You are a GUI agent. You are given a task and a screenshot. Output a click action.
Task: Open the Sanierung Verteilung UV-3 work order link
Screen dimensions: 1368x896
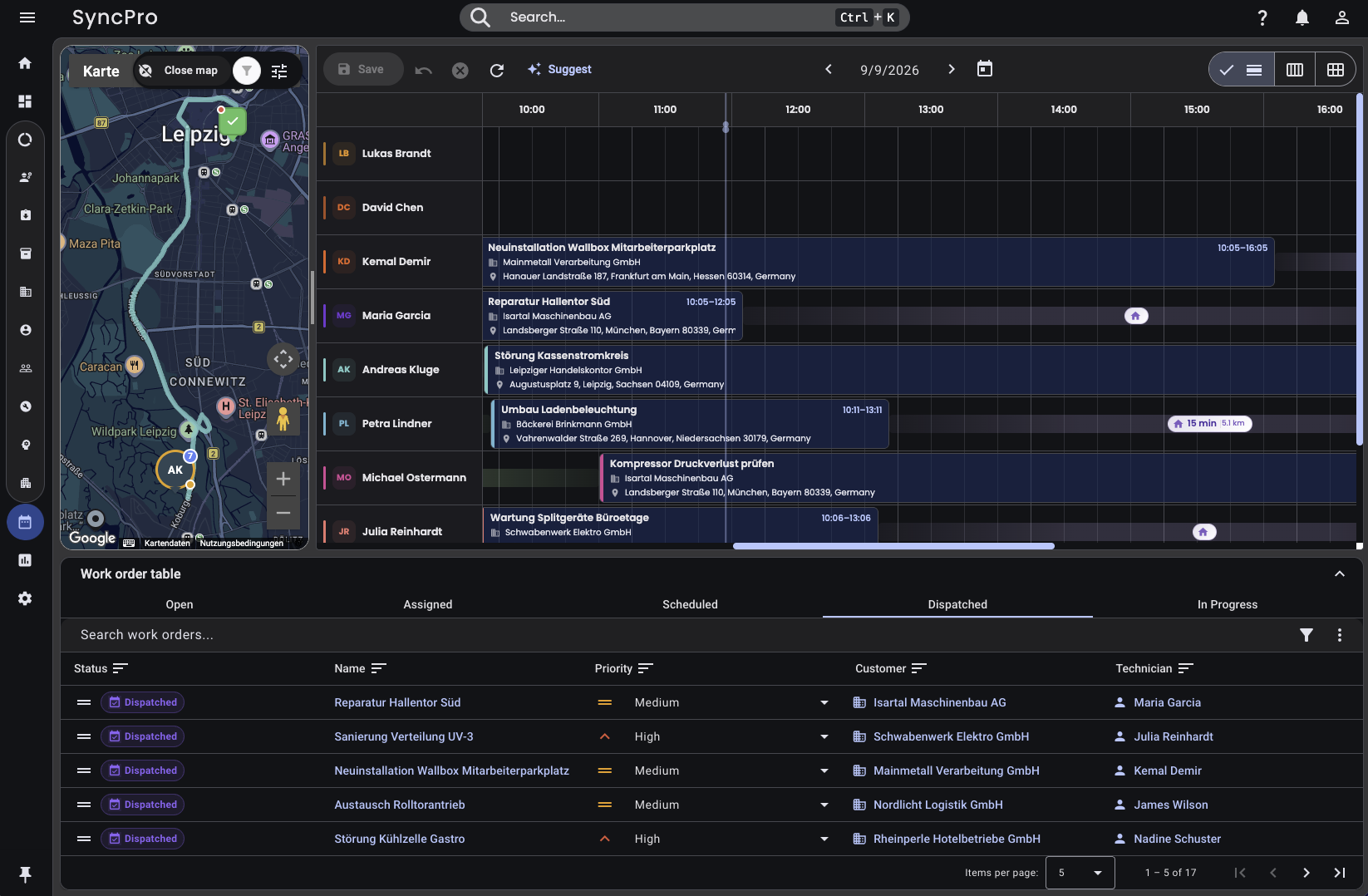click(x=404, y=737)
